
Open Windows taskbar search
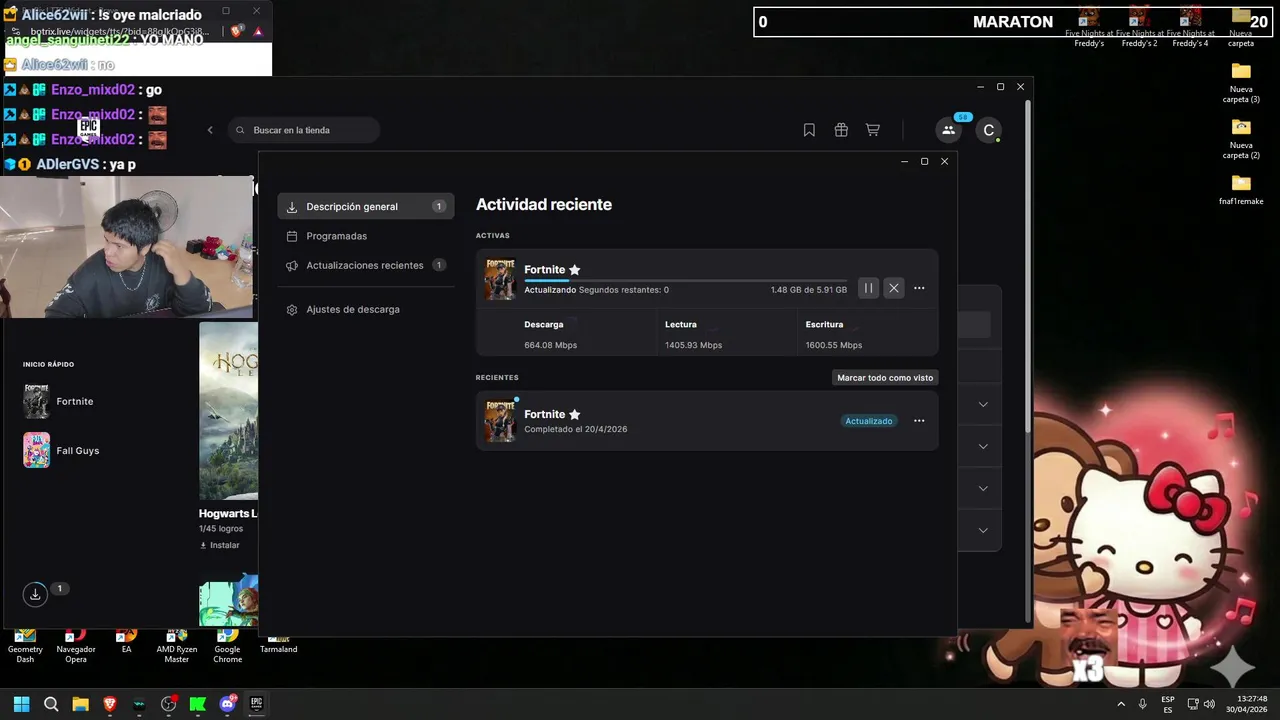[51, 704]
